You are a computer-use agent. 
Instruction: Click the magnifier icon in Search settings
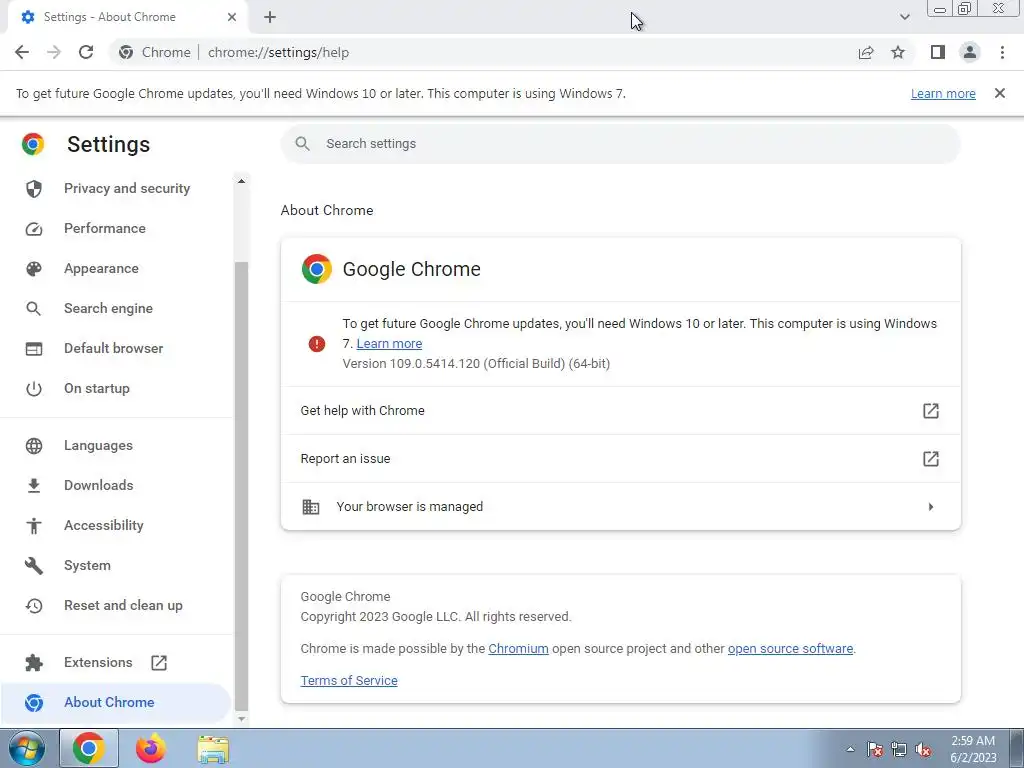[x=302, y=144]
